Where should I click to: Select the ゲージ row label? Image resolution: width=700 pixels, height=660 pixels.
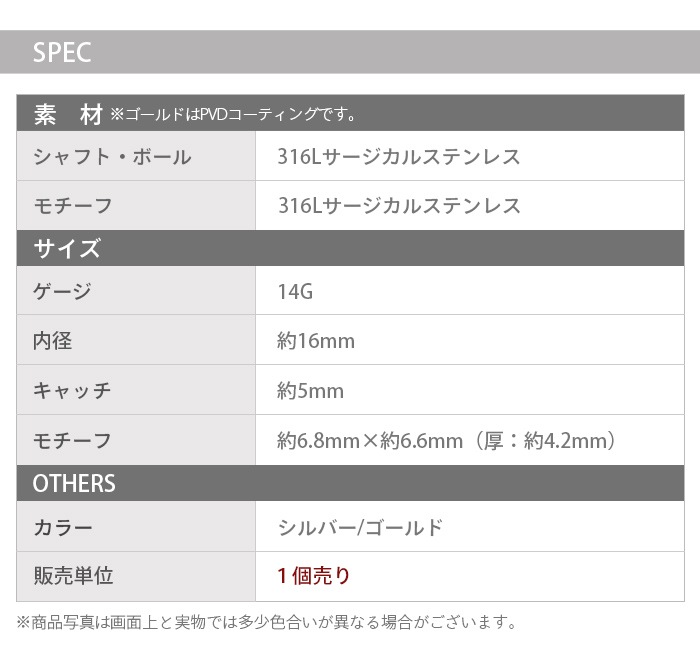pyautogui.click(x=62, y=292)
